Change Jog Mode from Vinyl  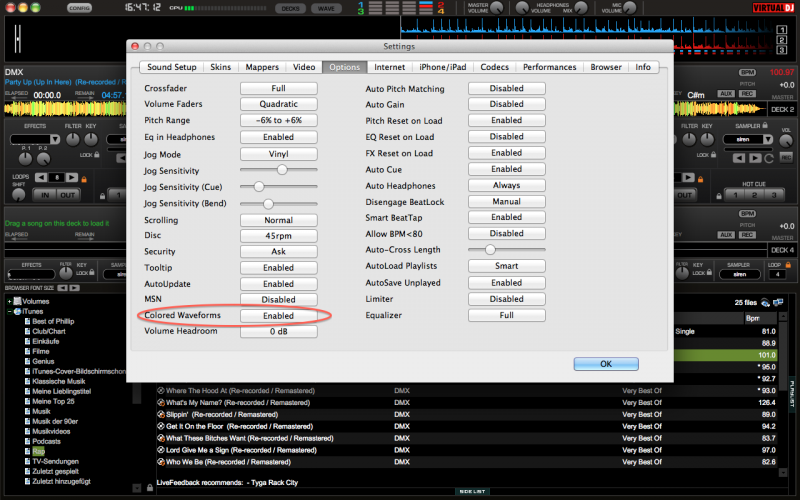point(279,154)
